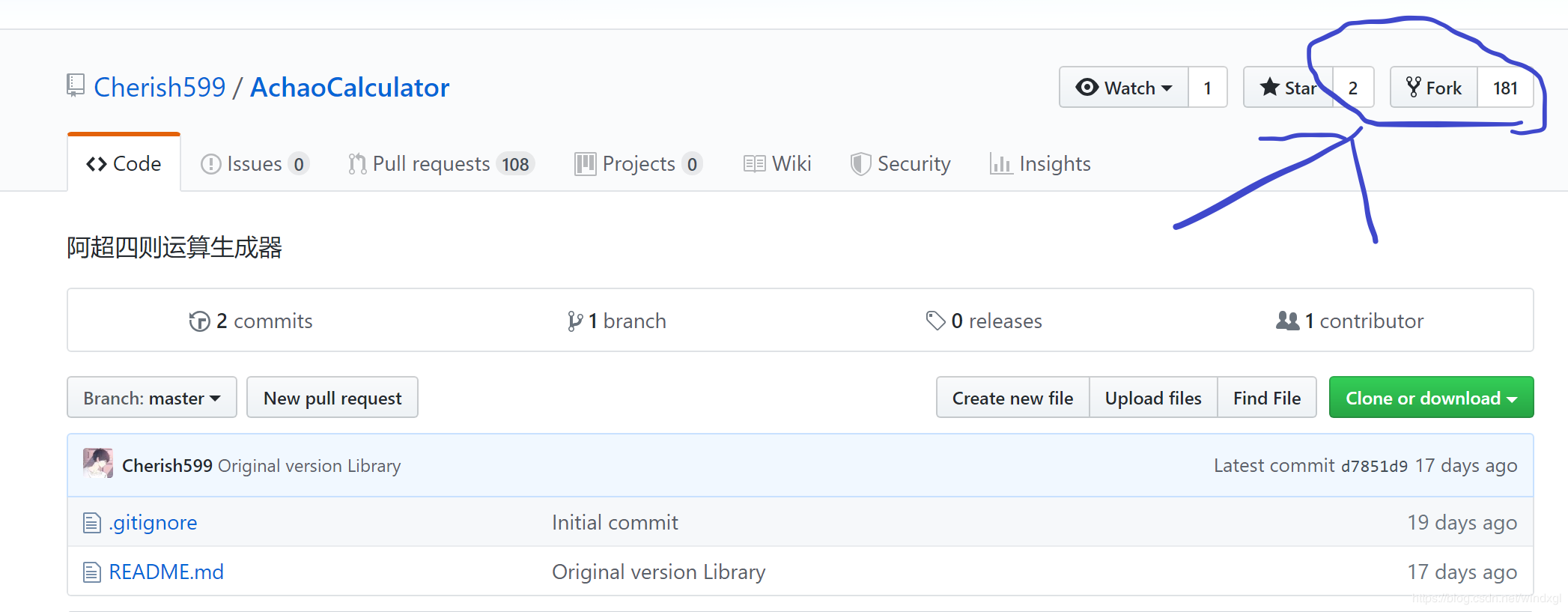Click the contributors people icon

1288,321
